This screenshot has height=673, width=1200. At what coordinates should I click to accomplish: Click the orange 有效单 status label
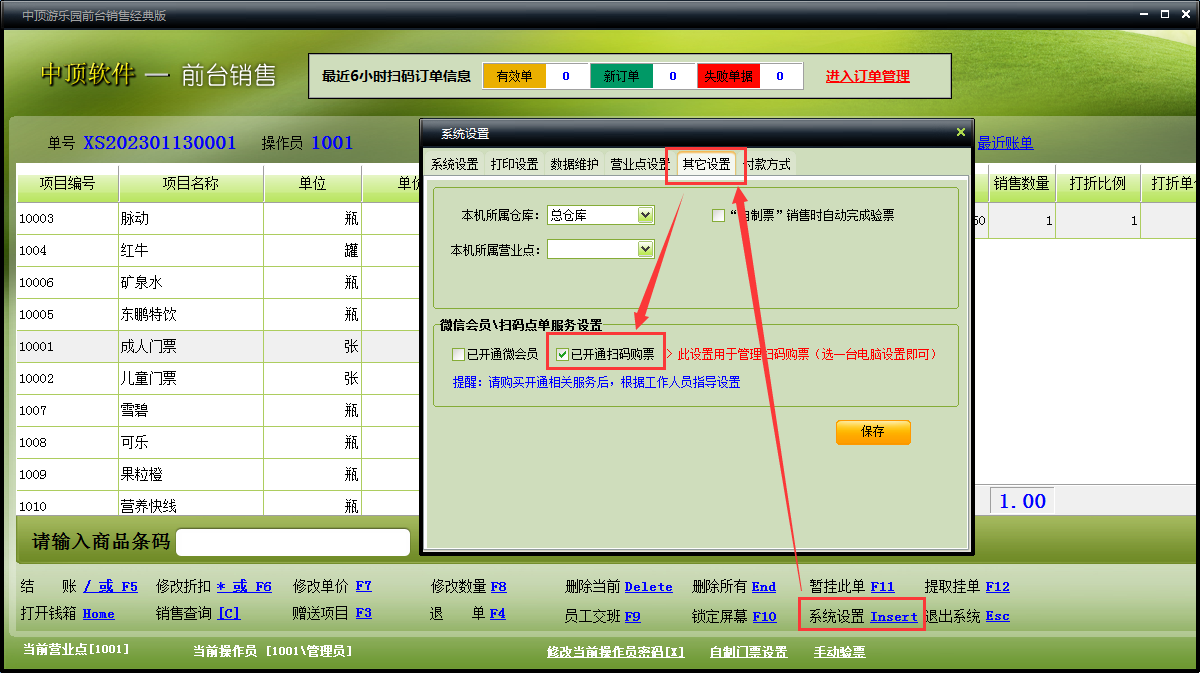[x=514, y=76]
